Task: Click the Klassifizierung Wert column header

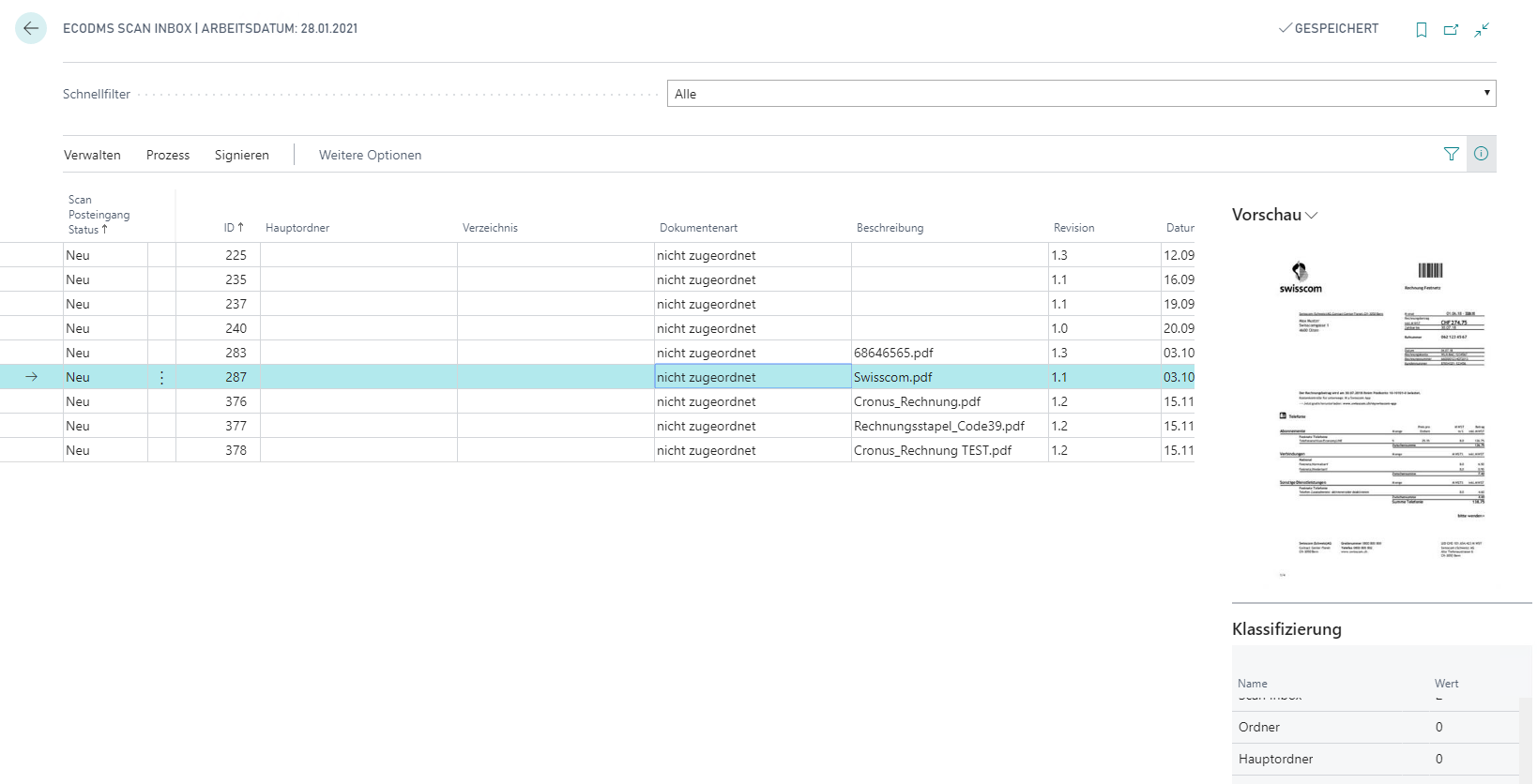Action: 1446,684
